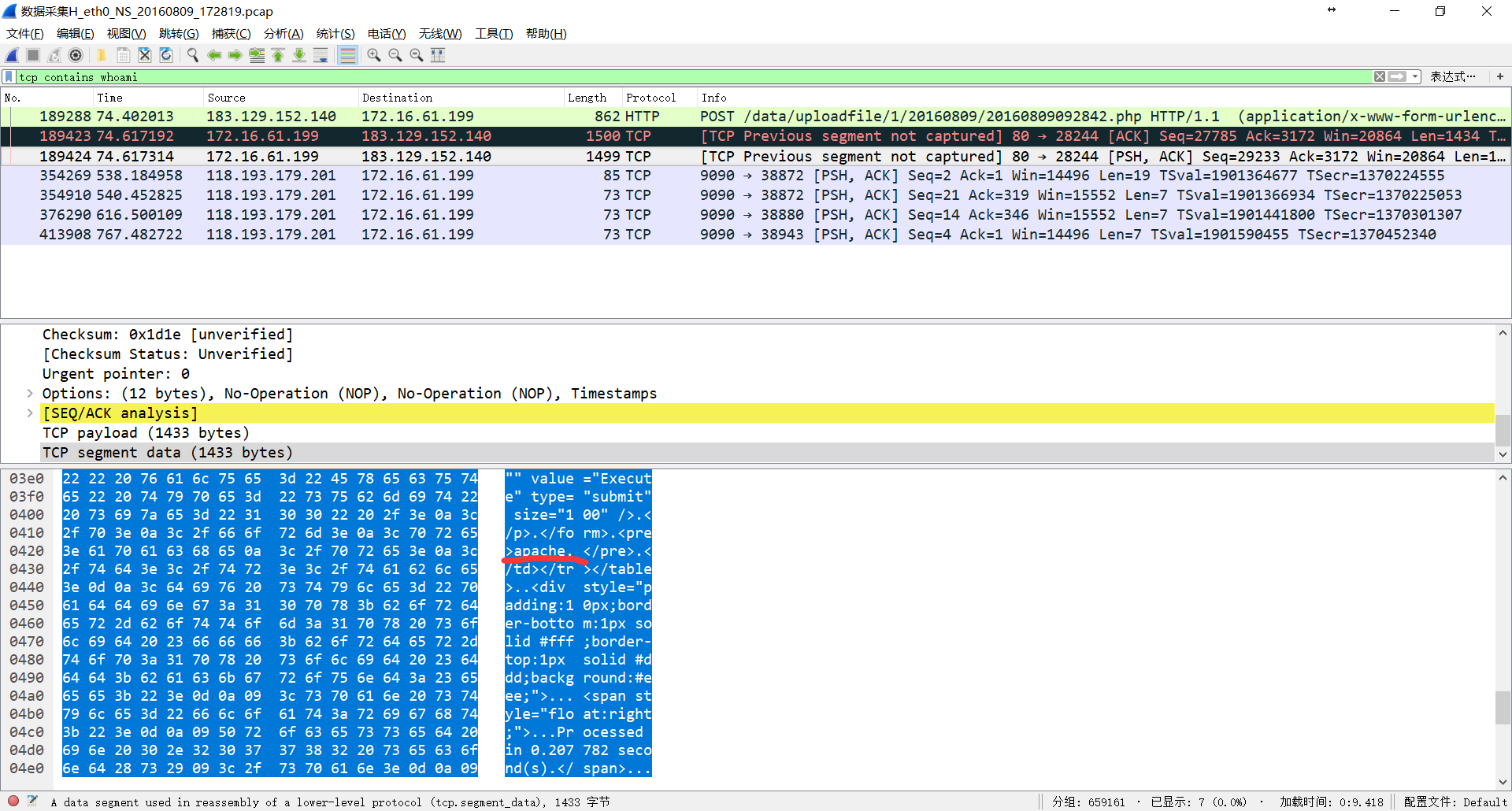This screenshot has width=1512, height=811.
Task: Click the red expert info circle
Action: (13, 801)
